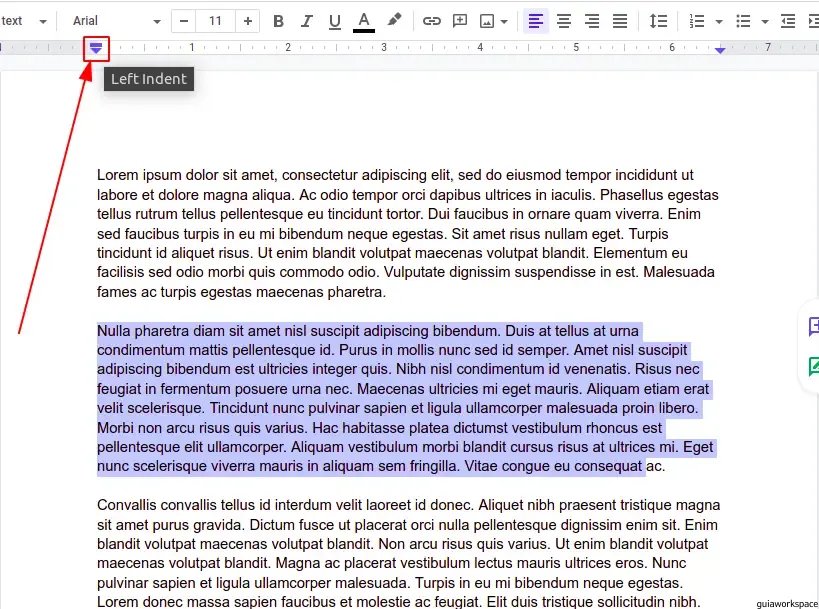The width and height of the screenshot is (819, 609).
Task: Click the side suggest edits icon
Action: tap(813, 366)
